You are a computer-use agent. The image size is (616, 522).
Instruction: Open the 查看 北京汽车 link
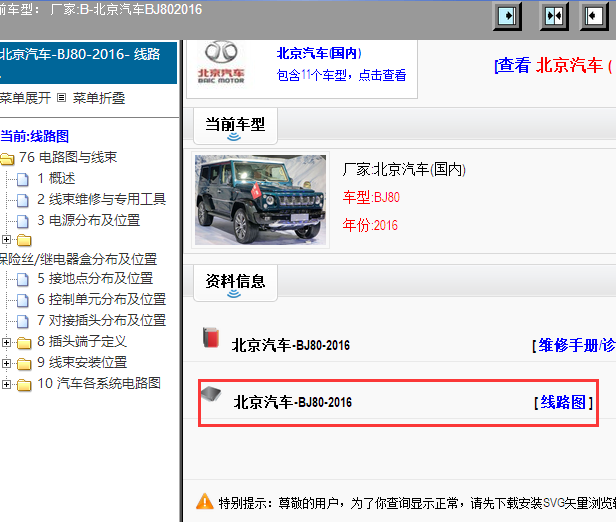[x=555, y=65]
